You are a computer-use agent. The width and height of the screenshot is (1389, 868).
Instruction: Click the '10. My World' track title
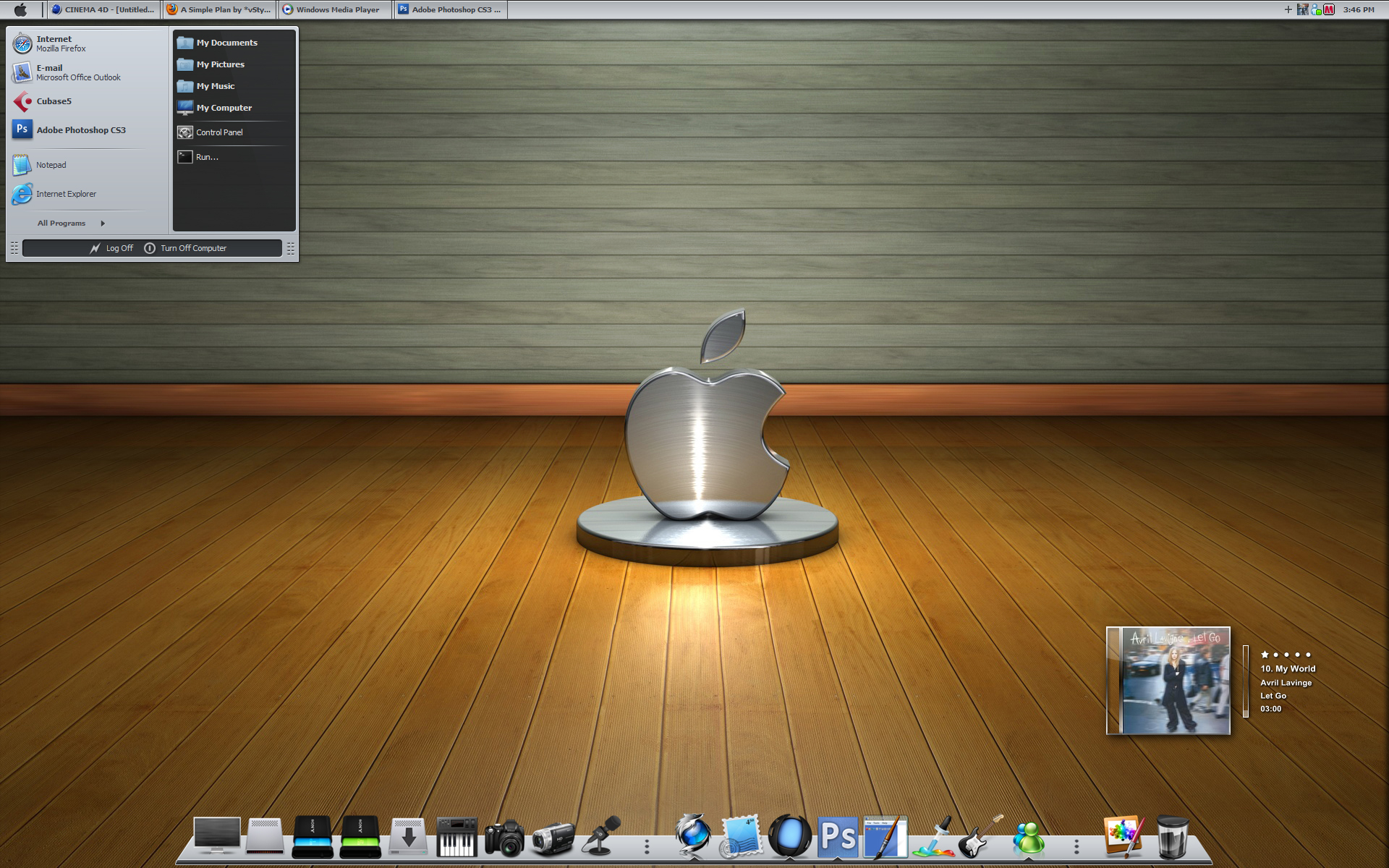1288,669
